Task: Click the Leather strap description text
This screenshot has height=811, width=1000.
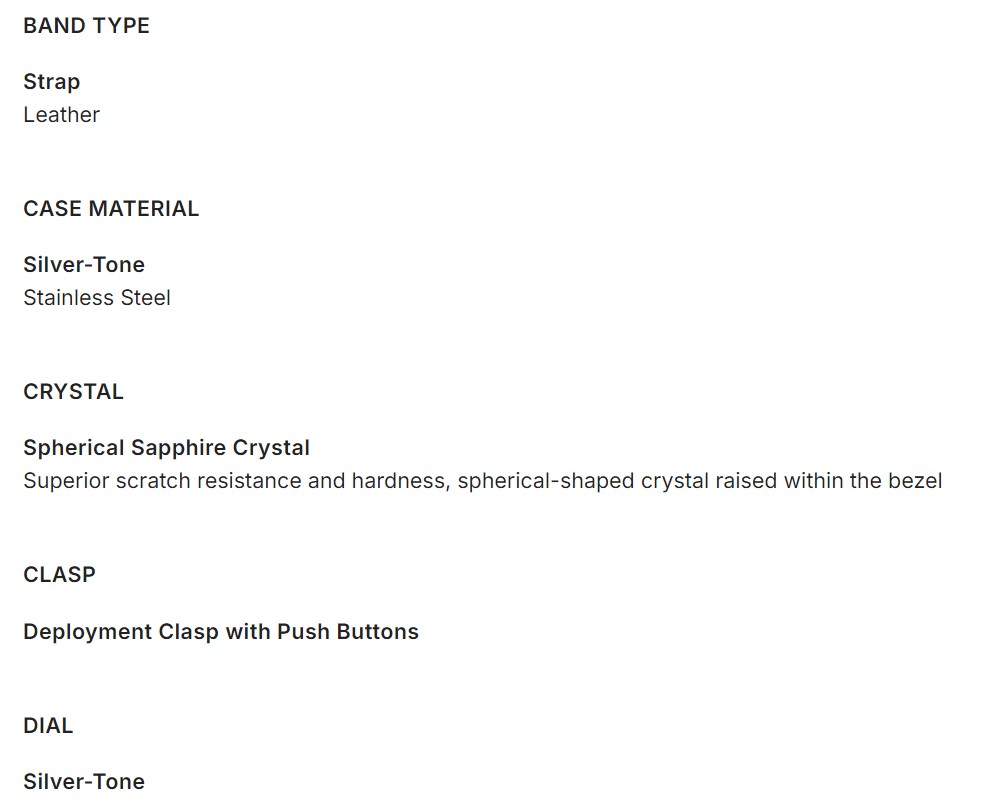Action: pyautogui.click(x=61, y=115)
